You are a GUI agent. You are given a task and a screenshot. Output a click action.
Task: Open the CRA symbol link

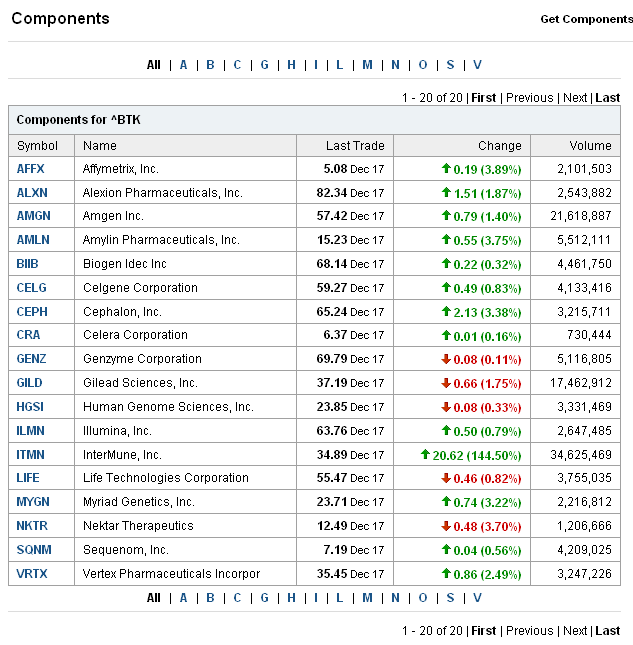click(x=28, y=334)
